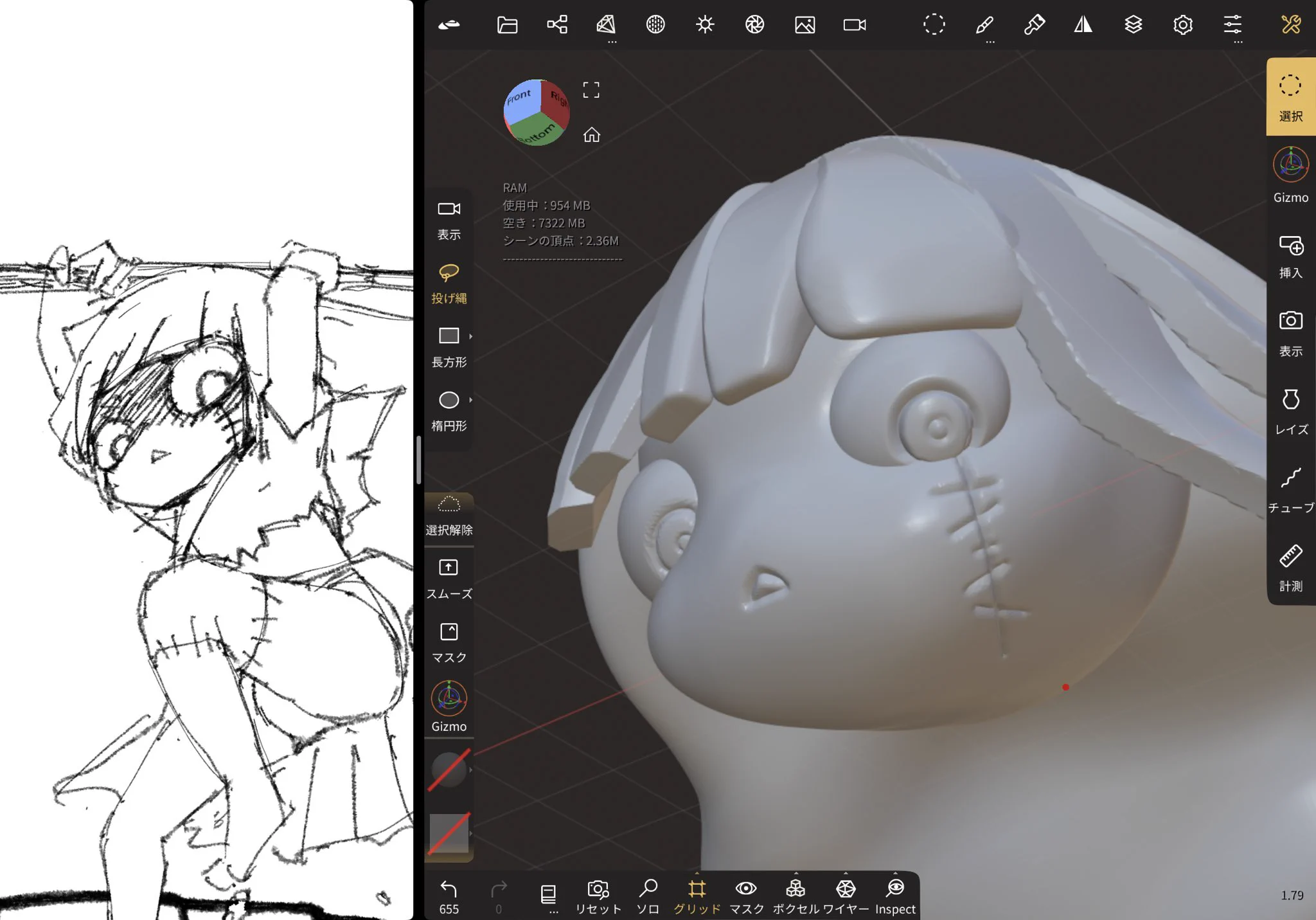
Task: Open the Topology menu
Action: pos(606,25)
